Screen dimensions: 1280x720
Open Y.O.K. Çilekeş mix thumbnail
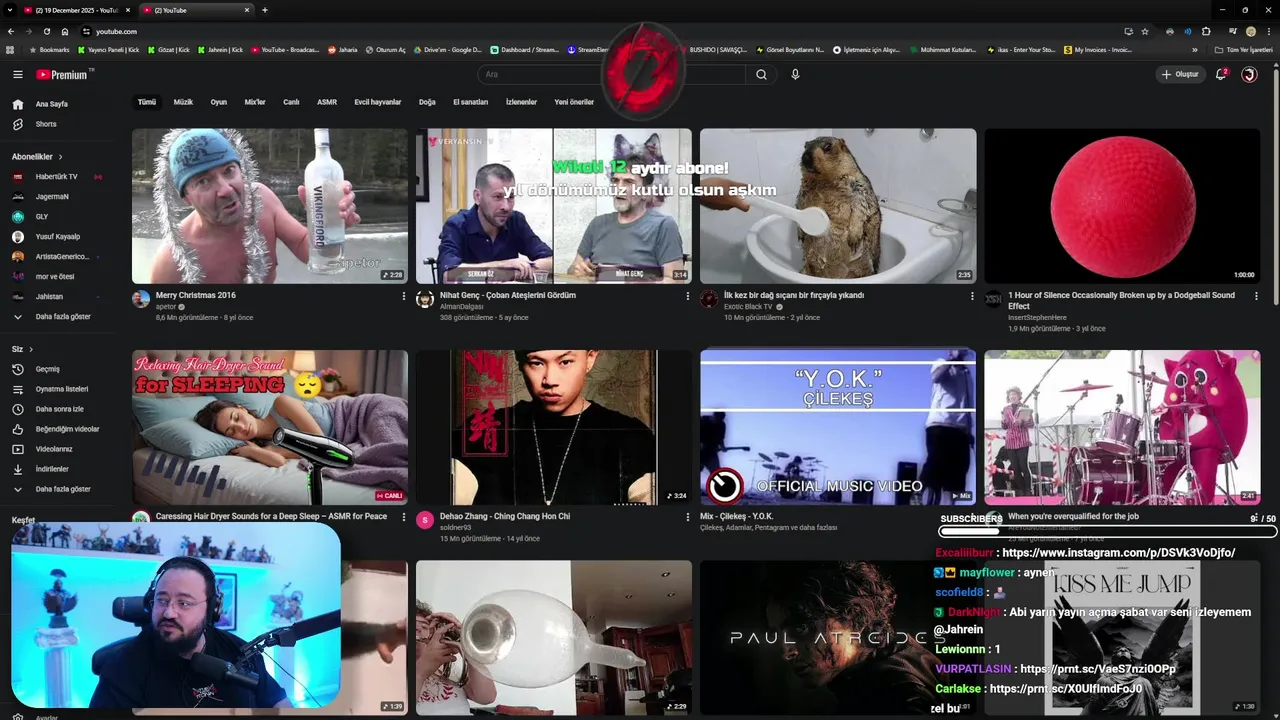tap(838, 427)
